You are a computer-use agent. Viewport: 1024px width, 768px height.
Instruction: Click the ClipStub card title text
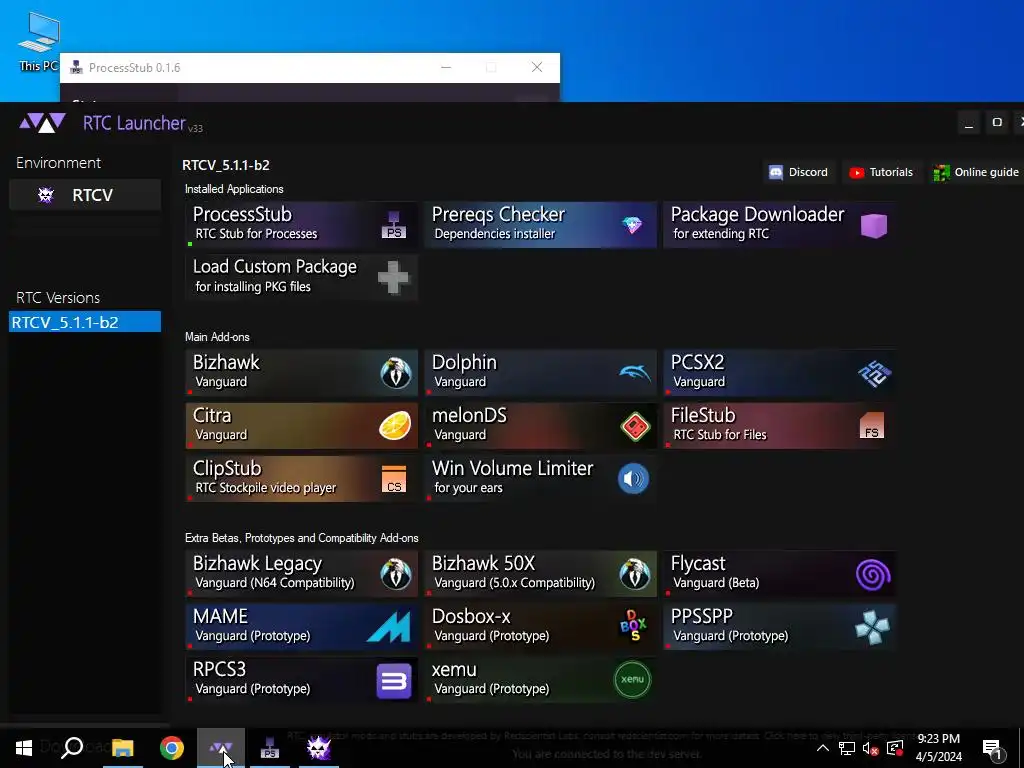[227, 468]
